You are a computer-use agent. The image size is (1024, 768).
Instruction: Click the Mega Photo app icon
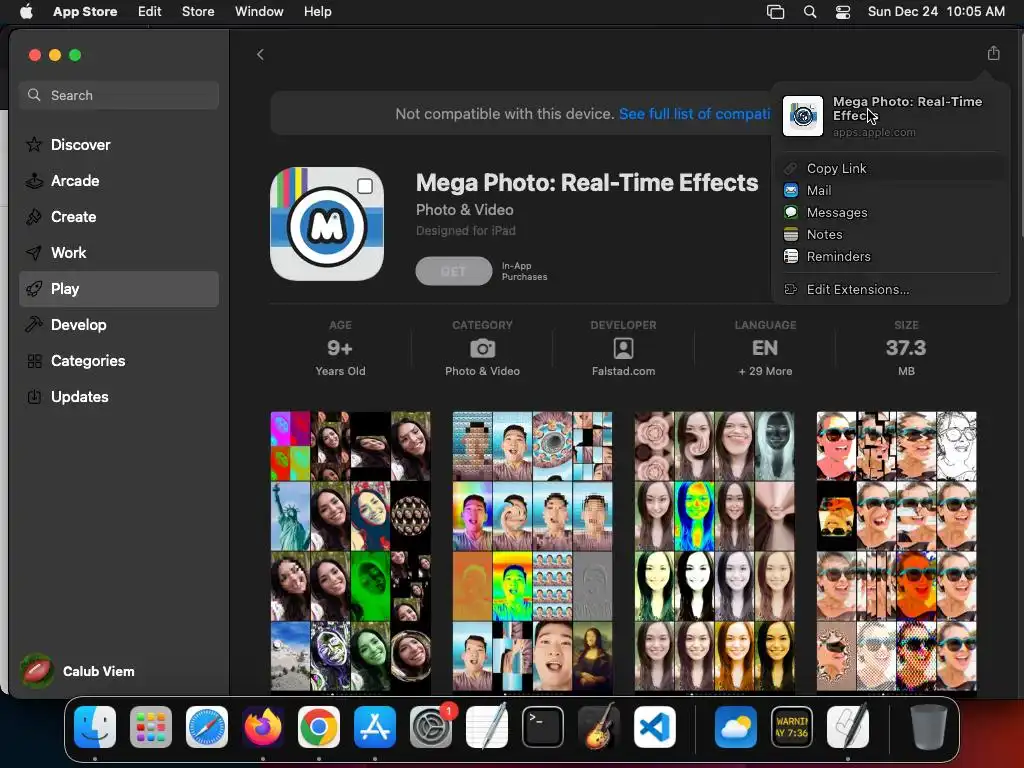pos(327,224)
